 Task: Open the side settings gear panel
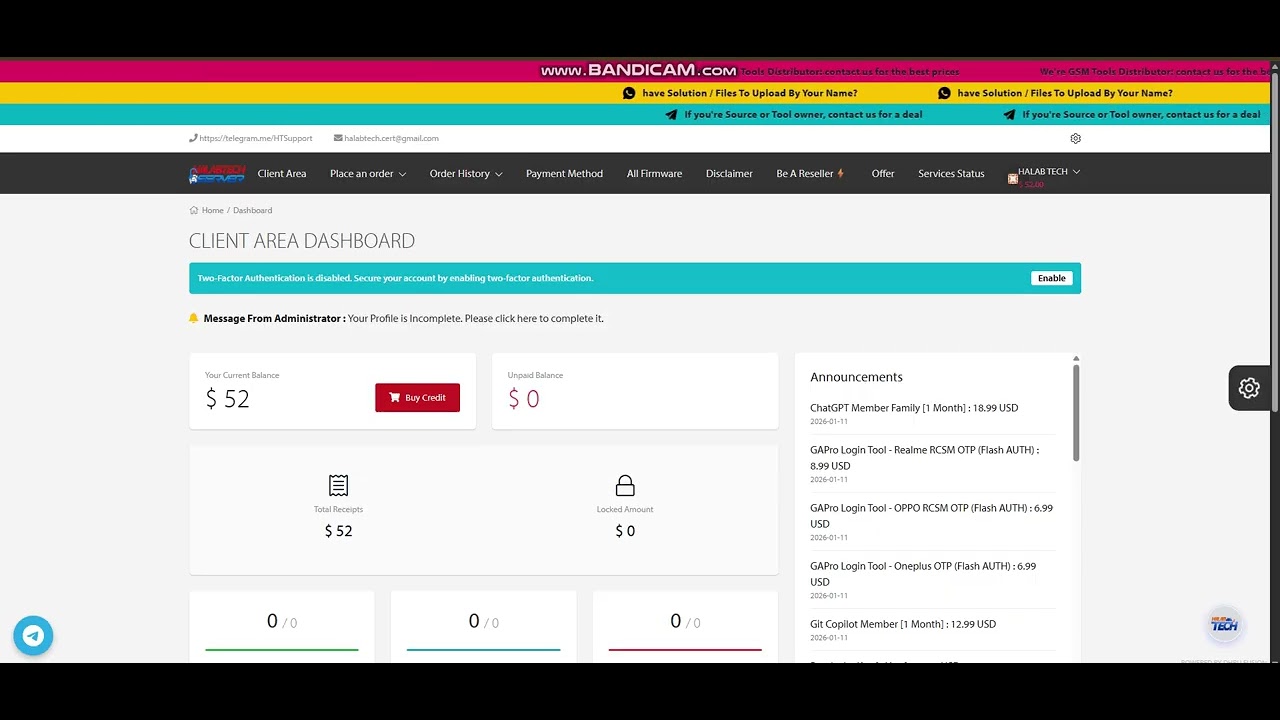1249,388
